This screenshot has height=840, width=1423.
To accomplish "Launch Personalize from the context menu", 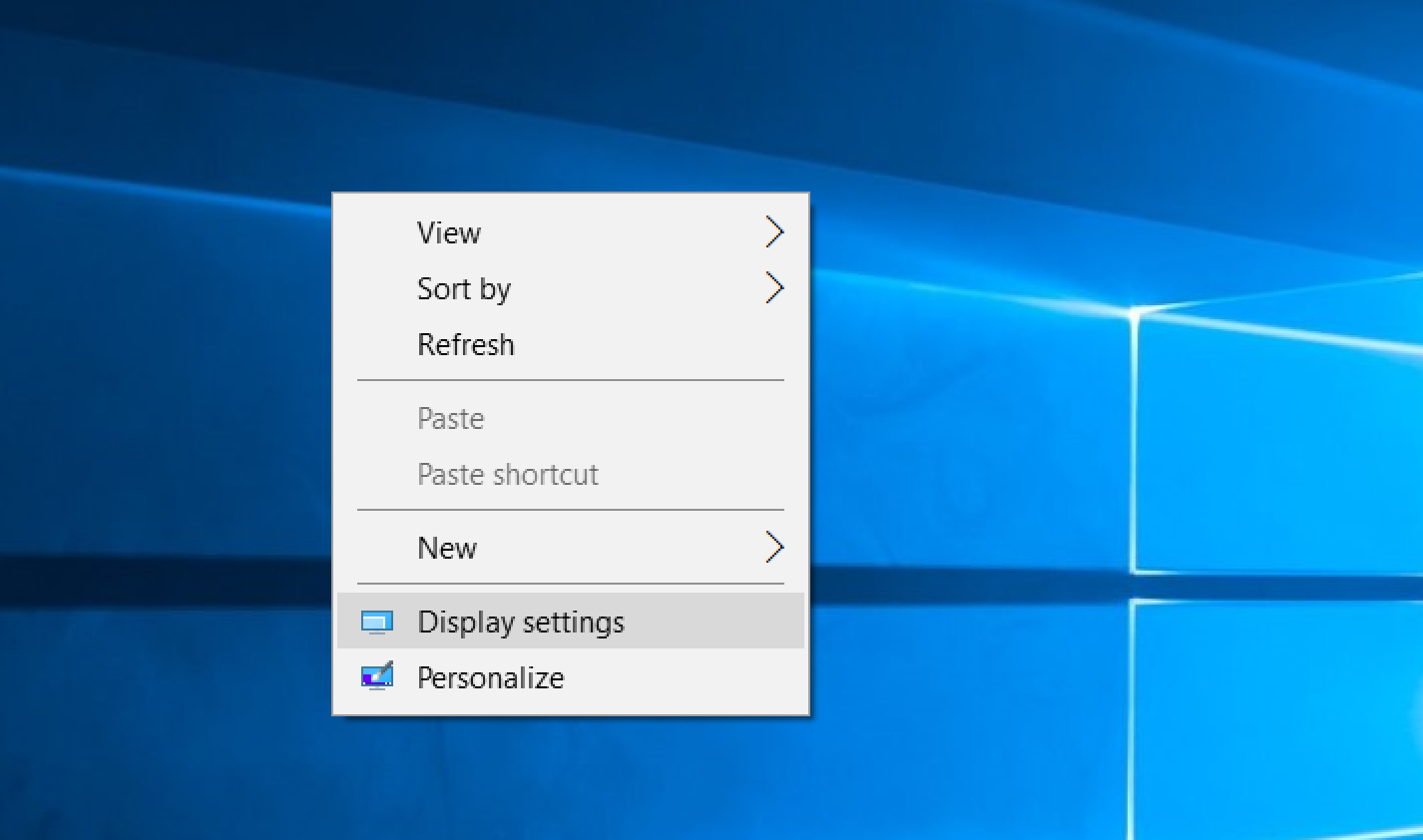I will tap(490, 677).
